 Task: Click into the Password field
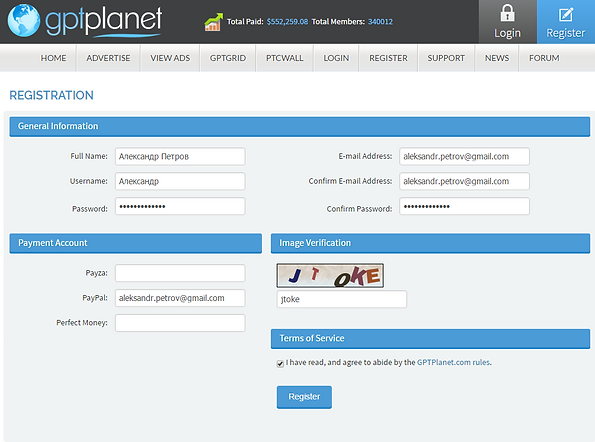pos(180,206)
